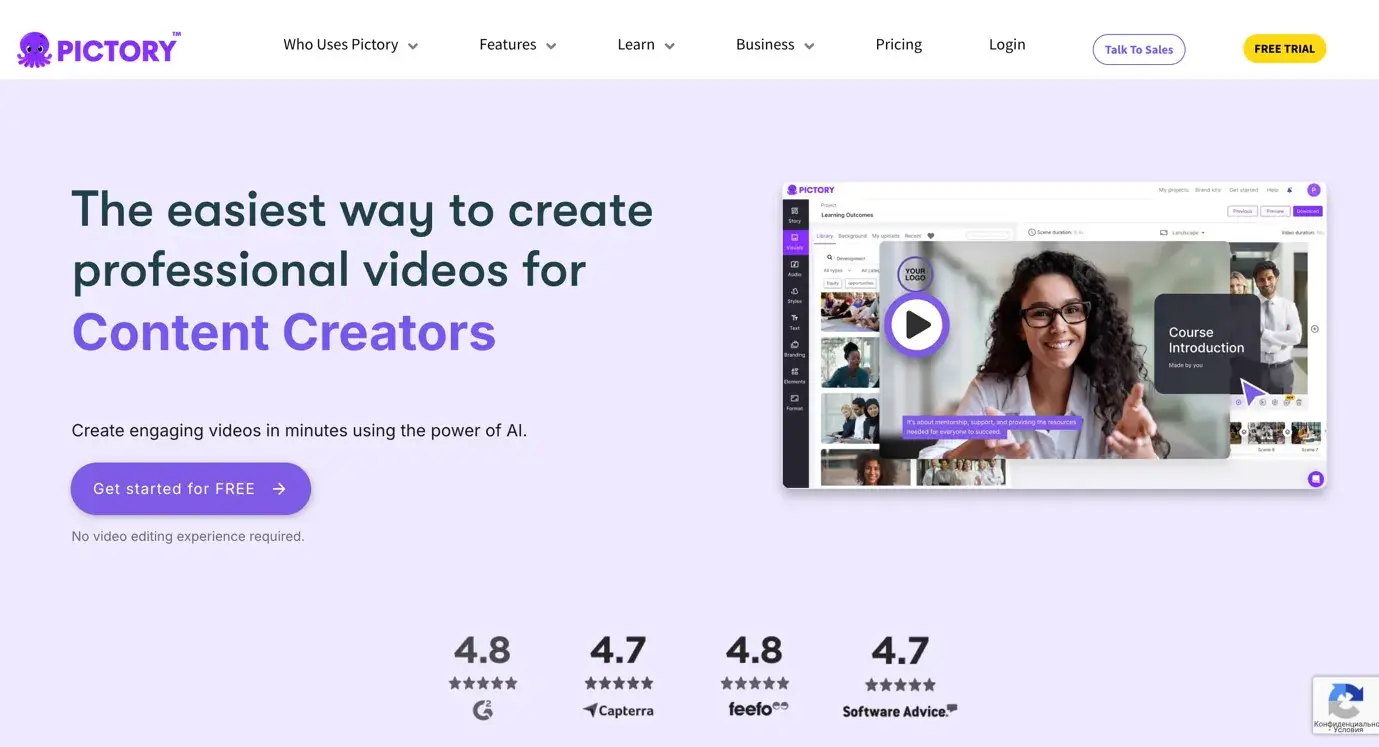The height and width of the screenshot is (747, 1379).
Task: Expand the Features dropdown chevron
Action: tap(551, 46)
